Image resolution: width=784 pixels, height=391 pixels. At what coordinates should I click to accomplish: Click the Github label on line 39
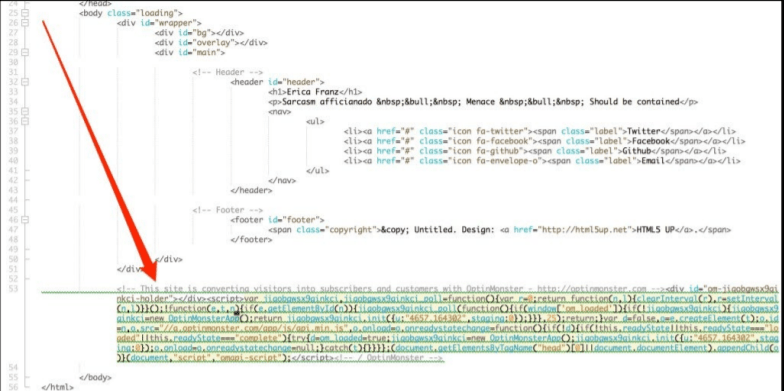636,151
